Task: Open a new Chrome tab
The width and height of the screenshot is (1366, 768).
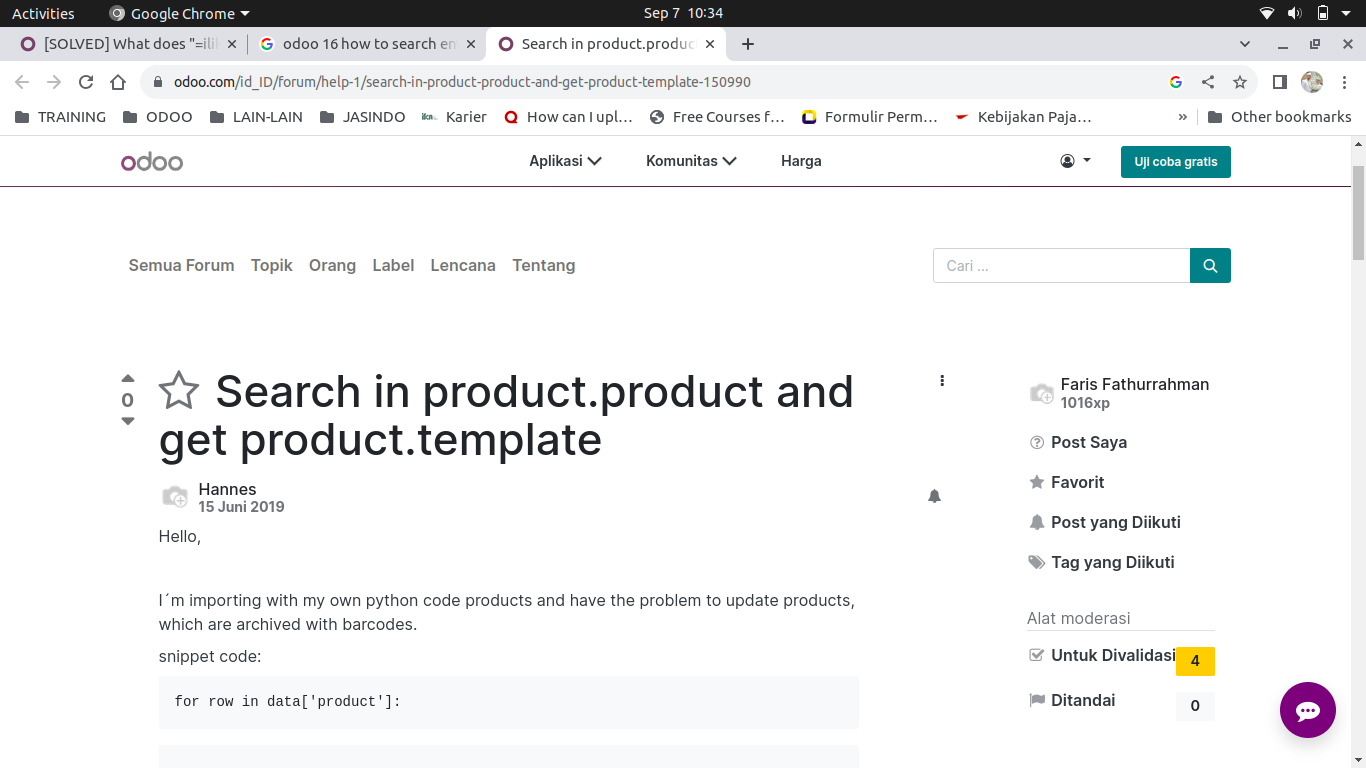Action: pyautogui.click(x=747, y=44)
